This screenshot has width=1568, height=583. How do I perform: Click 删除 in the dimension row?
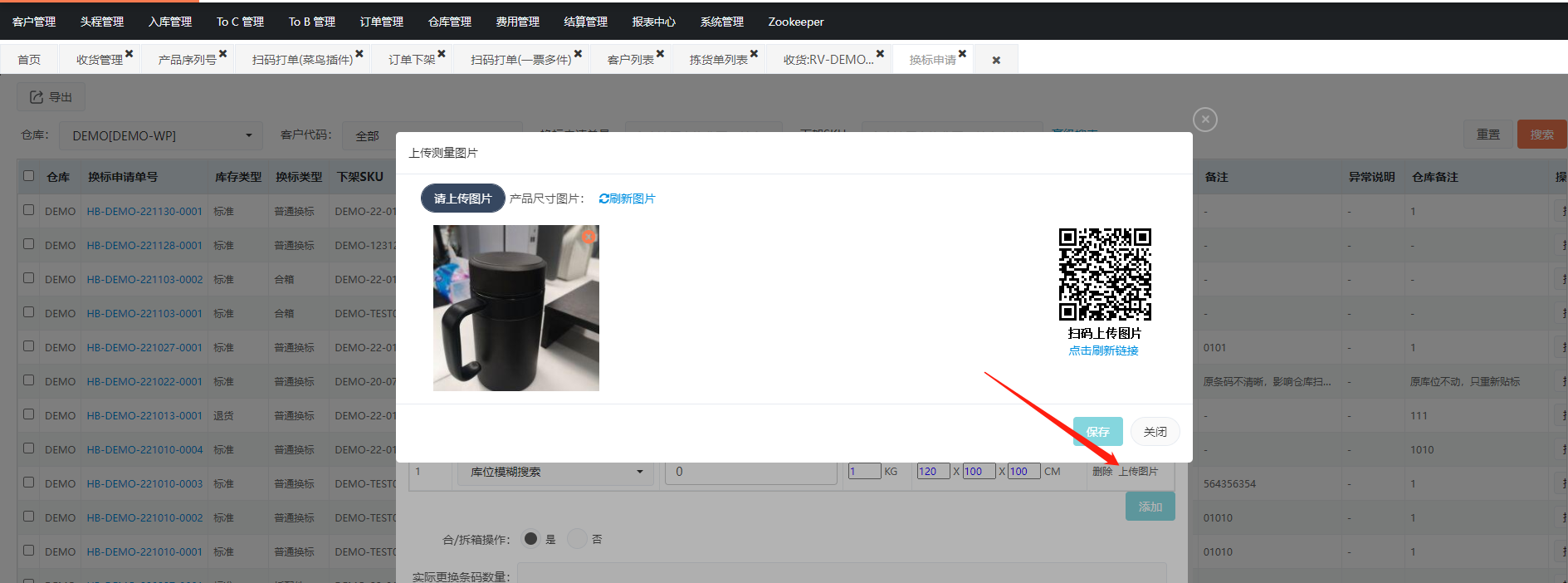[x=1102, y=471]
